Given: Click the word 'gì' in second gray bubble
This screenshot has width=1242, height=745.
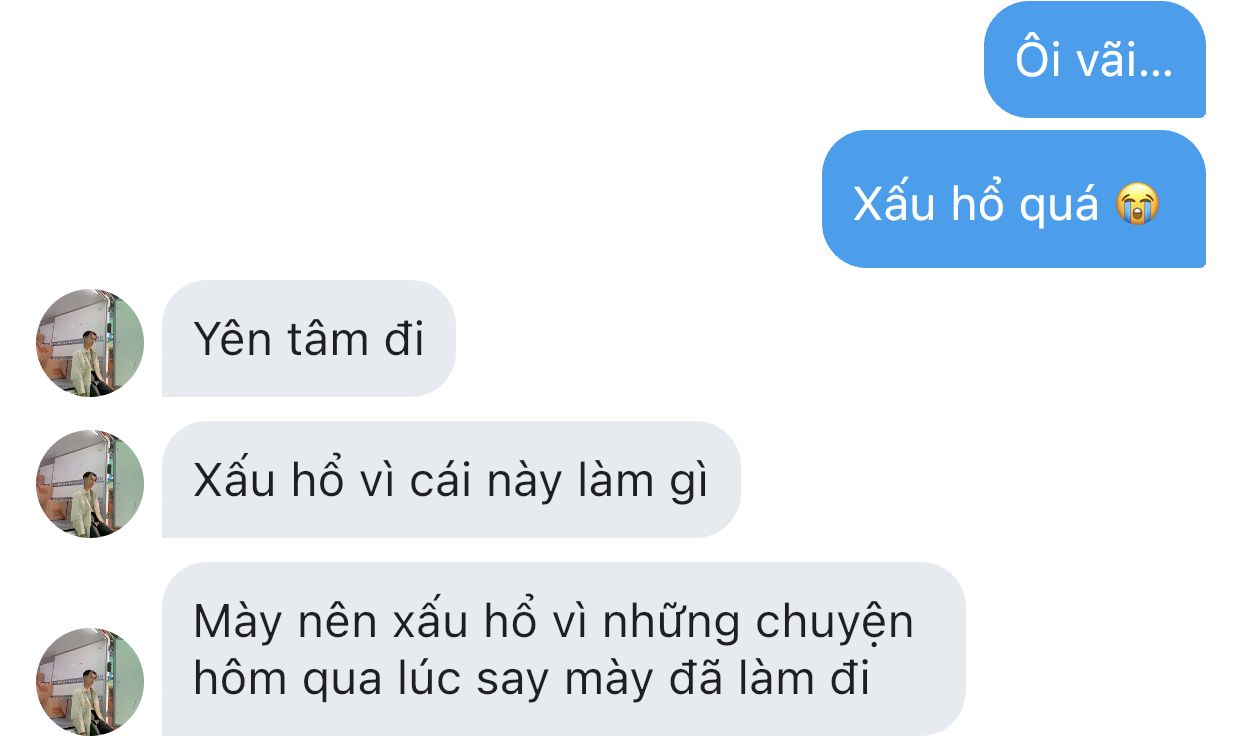Looking at the screenshot, I should click(x=687, y=483).
